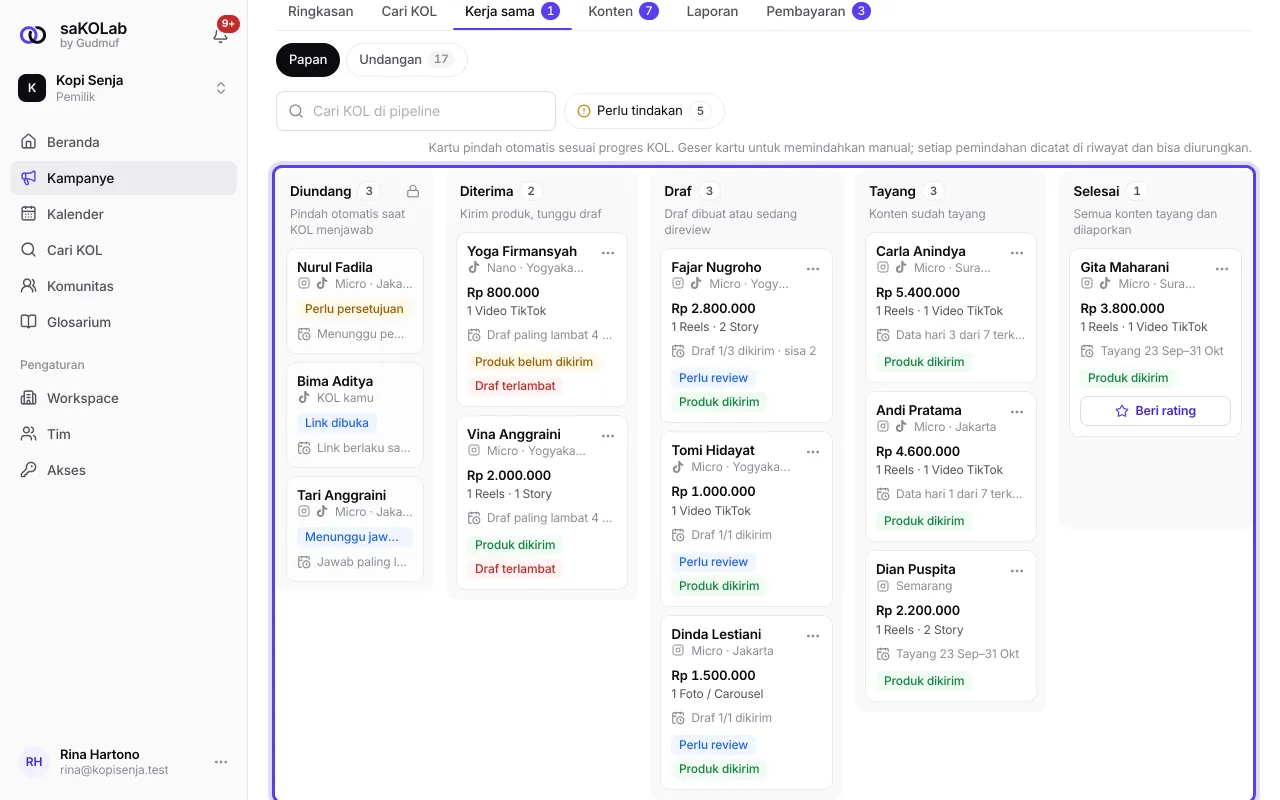Image resolution: width=1280 pixels, height=800 pixels.
Task: Open Komunitas from the sidebar
Action: [124, 286]
